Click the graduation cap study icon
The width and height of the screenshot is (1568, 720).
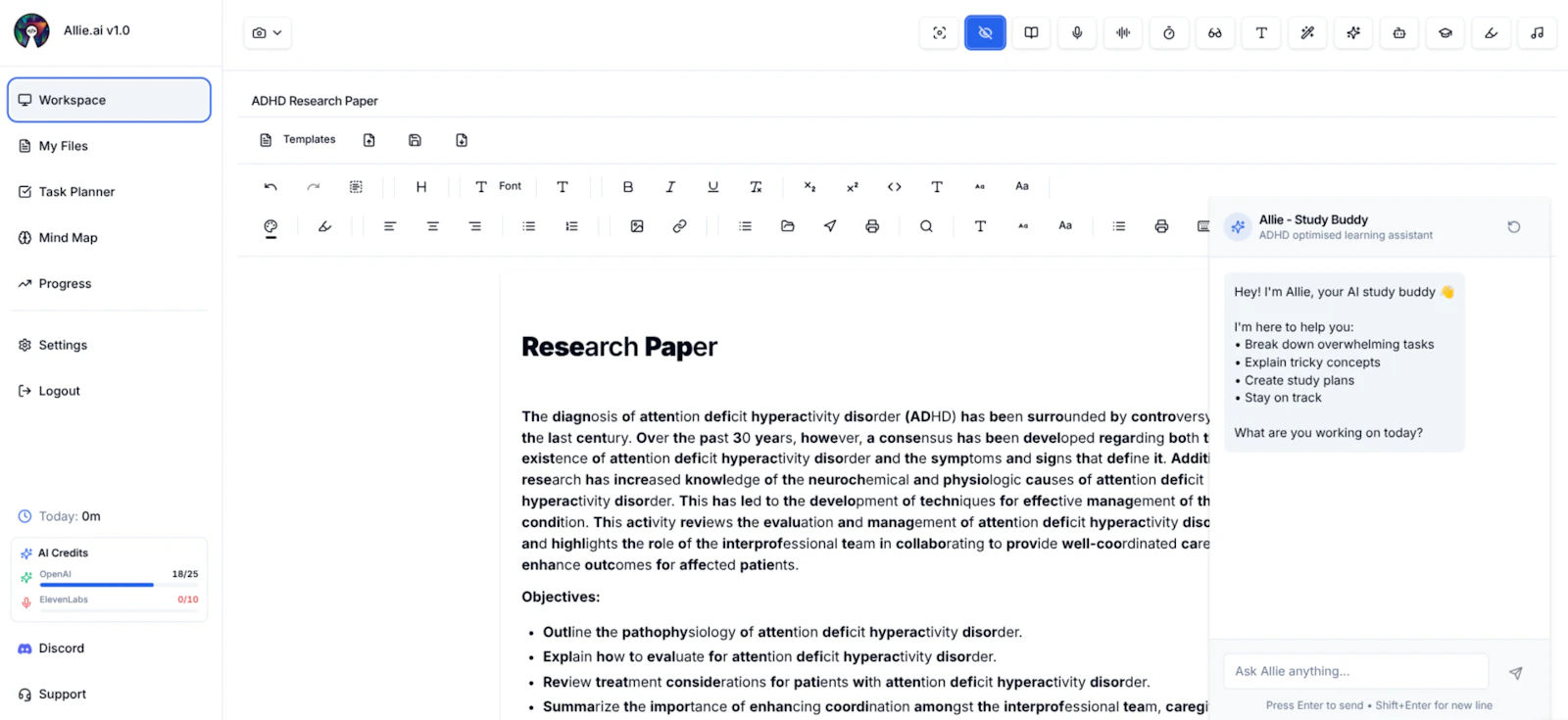click(1445, 32)
